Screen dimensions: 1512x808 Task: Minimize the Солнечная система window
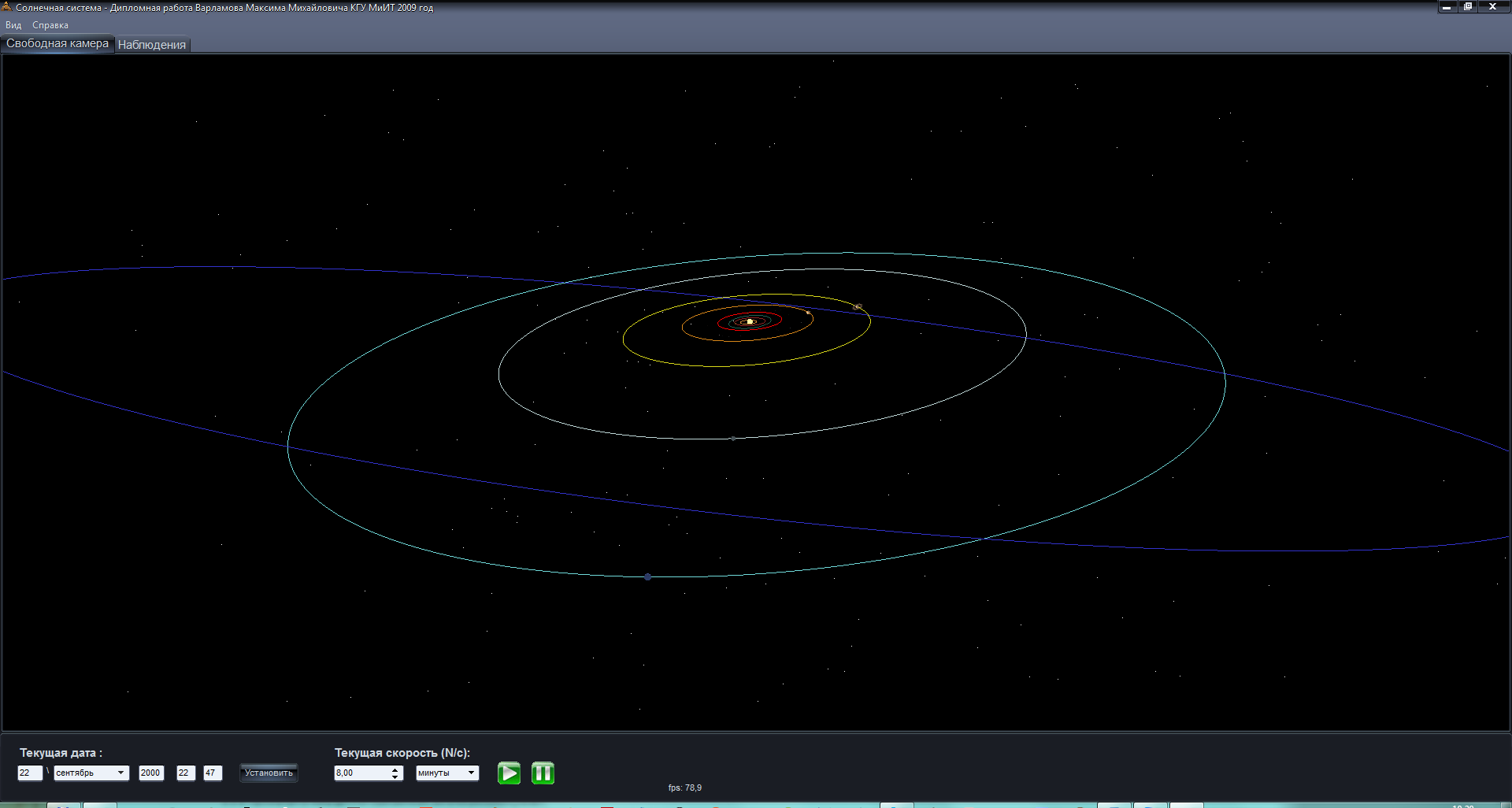pyautogui.click(x=1447, y=6)
